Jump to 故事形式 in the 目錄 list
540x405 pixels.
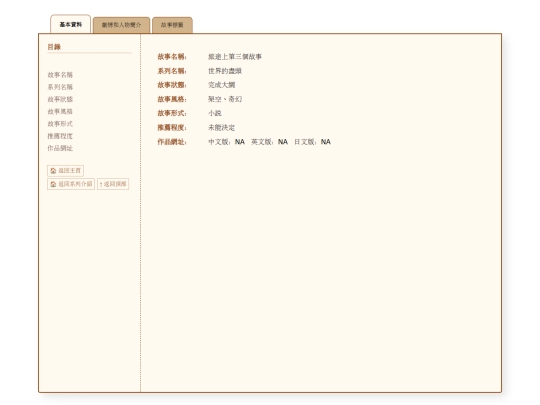(60, 124)
